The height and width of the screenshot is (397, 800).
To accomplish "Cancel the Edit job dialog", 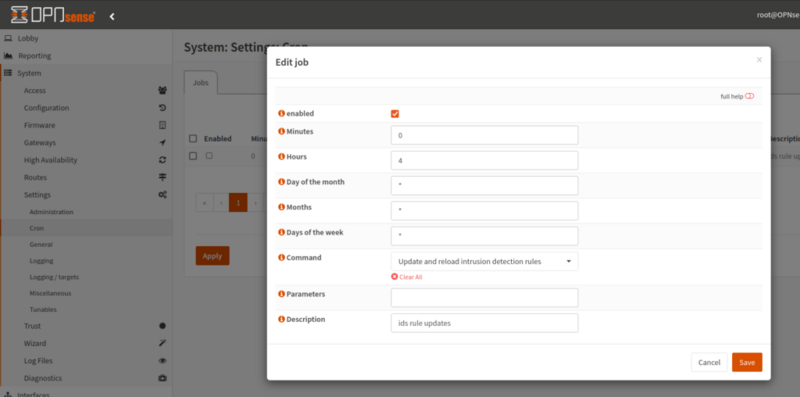I will pos(709,362).
